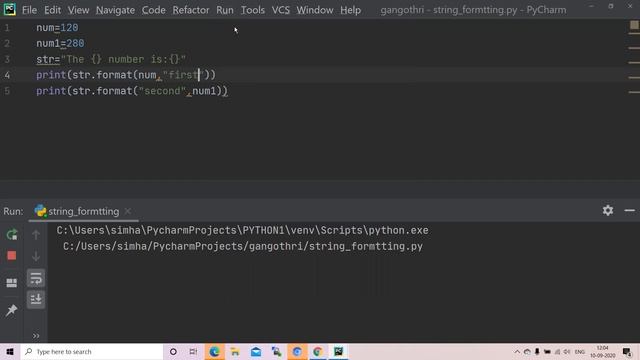Open the Help menu
Viewport: 640px width, 360px height.
[350, 10]
